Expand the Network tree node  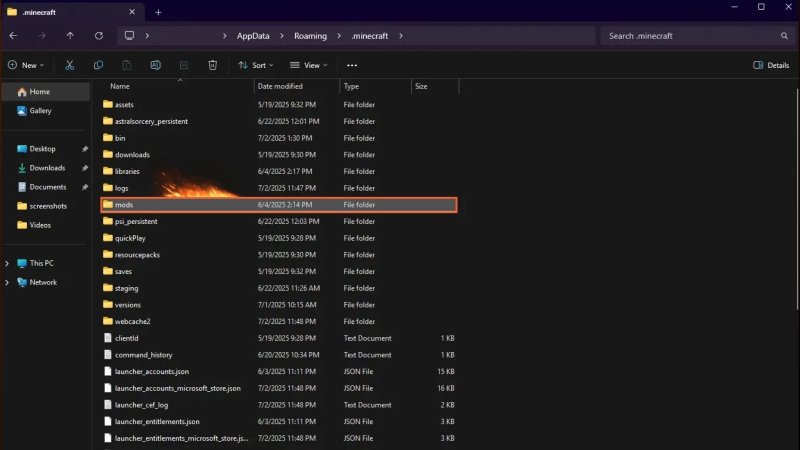tap(7, 282)
